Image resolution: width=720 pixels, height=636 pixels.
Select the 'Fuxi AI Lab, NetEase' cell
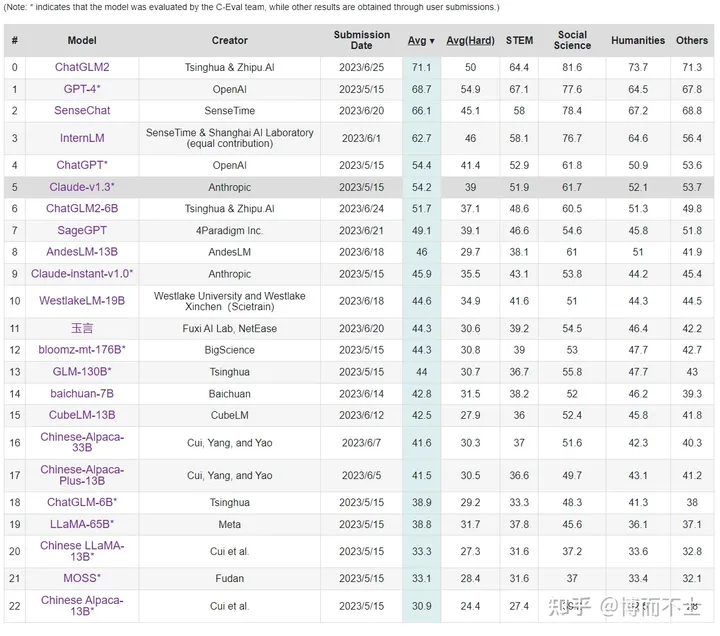click(x=230, y=328)
